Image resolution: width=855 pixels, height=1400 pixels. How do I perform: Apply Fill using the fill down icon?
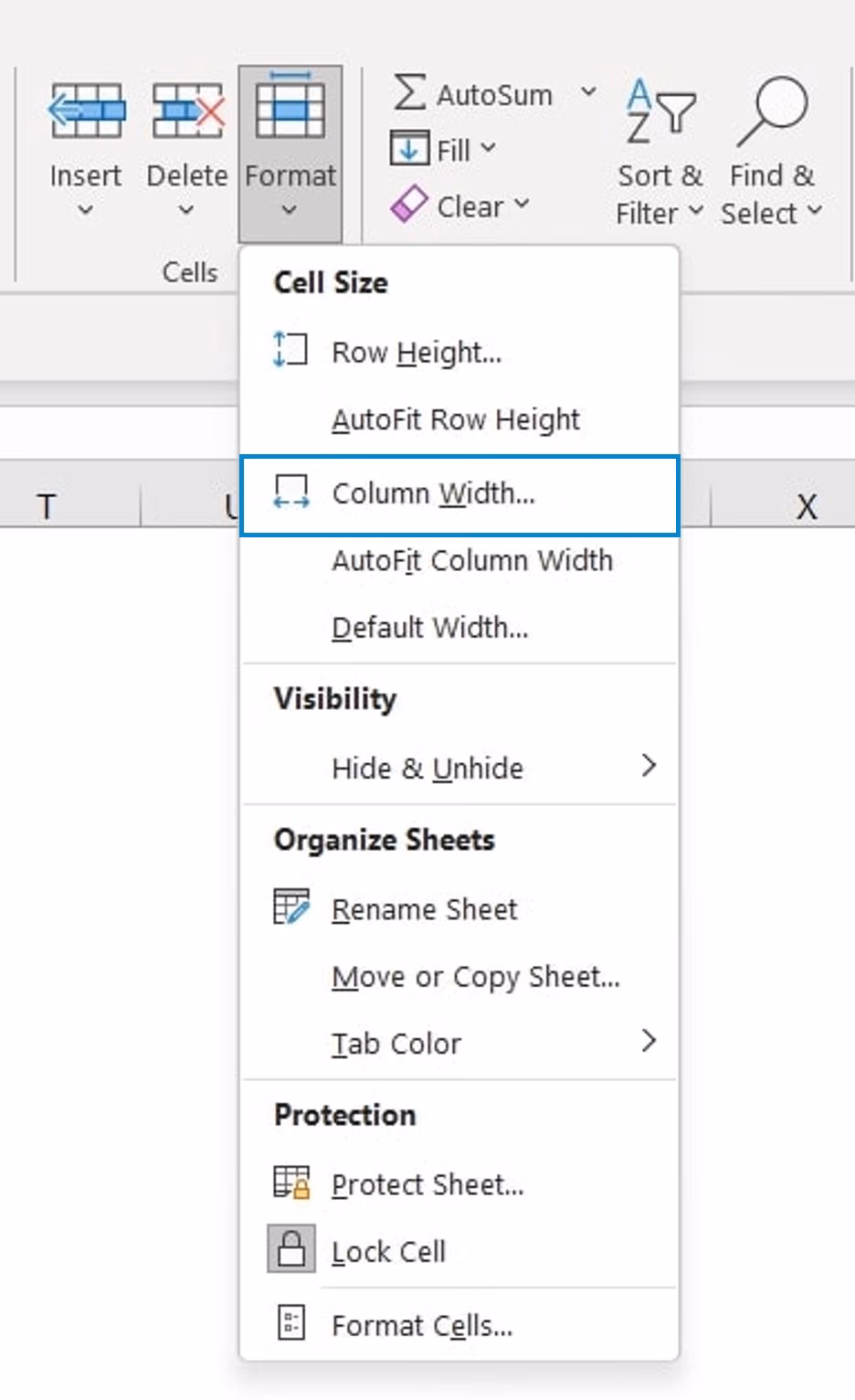[x=409, y=148]
